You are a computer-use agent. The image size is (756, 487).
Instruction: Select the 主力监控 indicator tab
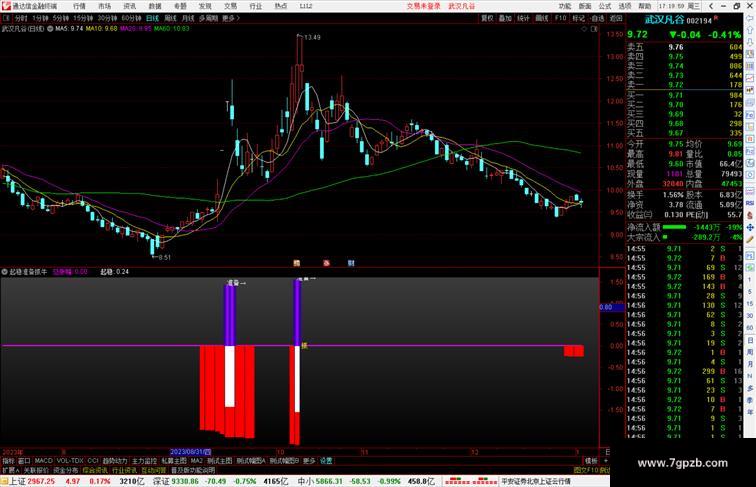(x=144, y=461)
